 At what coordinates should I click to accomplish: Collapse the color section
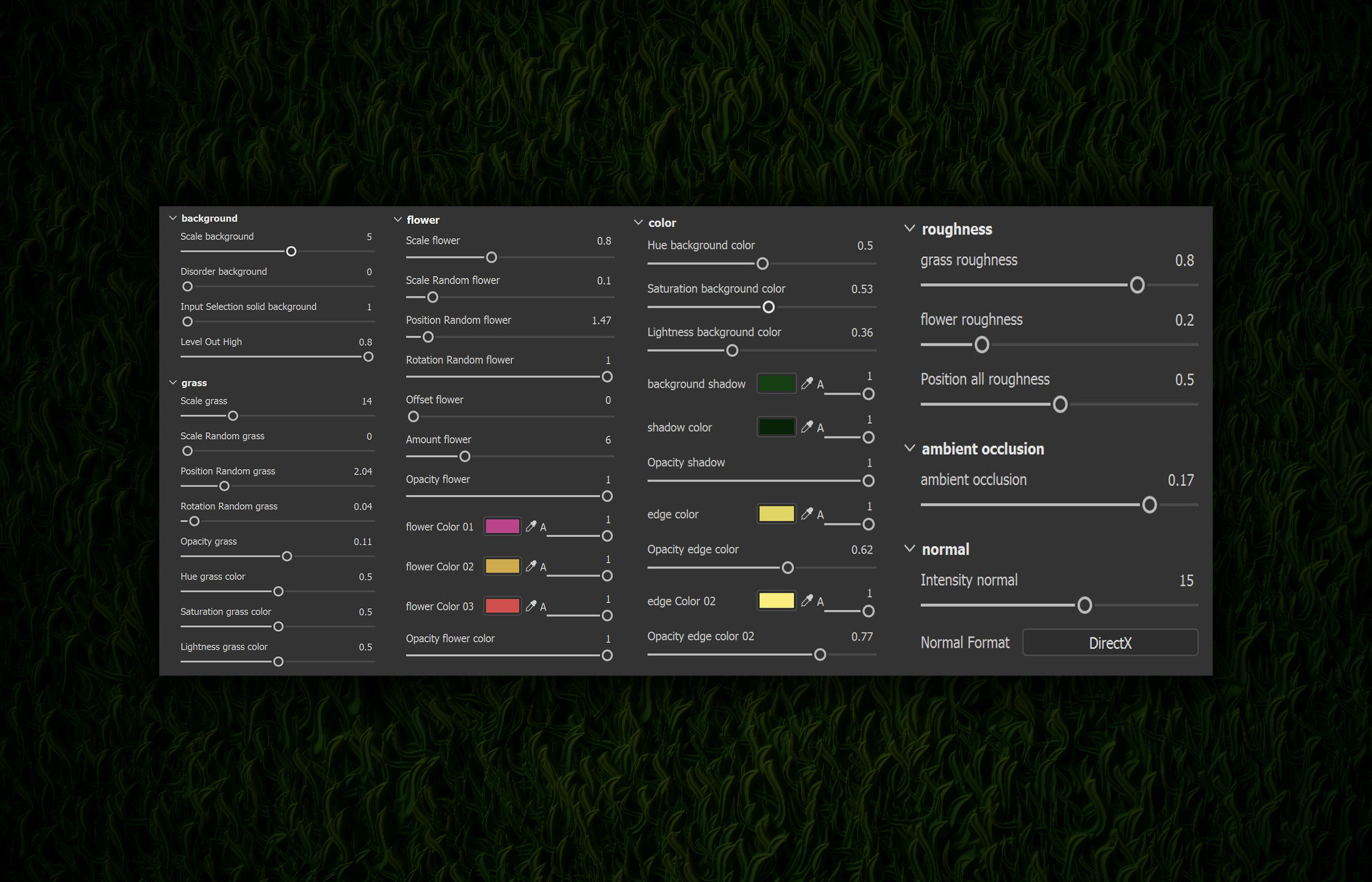[x=638, y=222]
